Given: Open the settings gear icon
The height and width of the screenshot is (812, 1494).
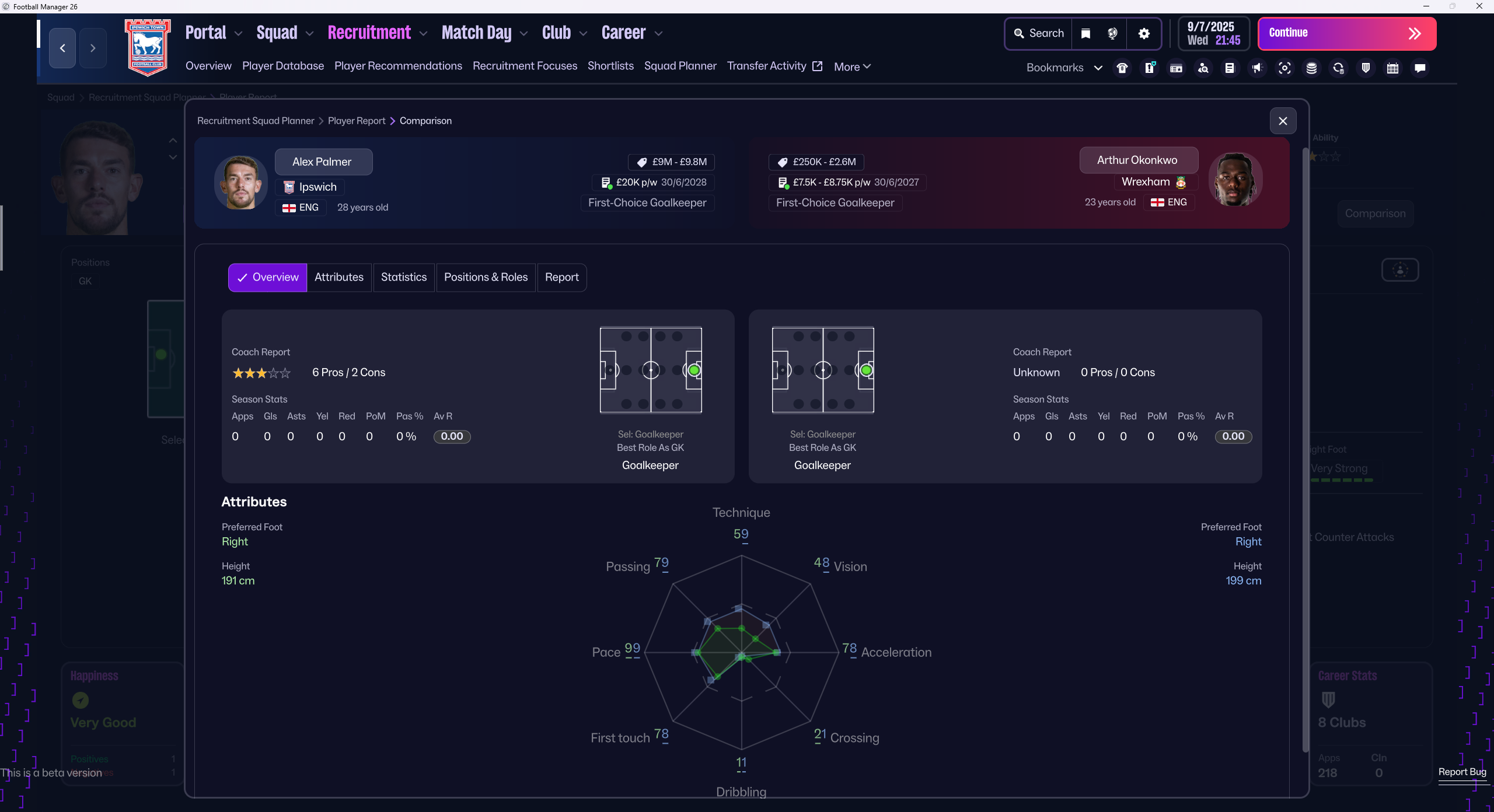Looking at the screenshot, I should pyautogui.click(x=1144, y=33).
